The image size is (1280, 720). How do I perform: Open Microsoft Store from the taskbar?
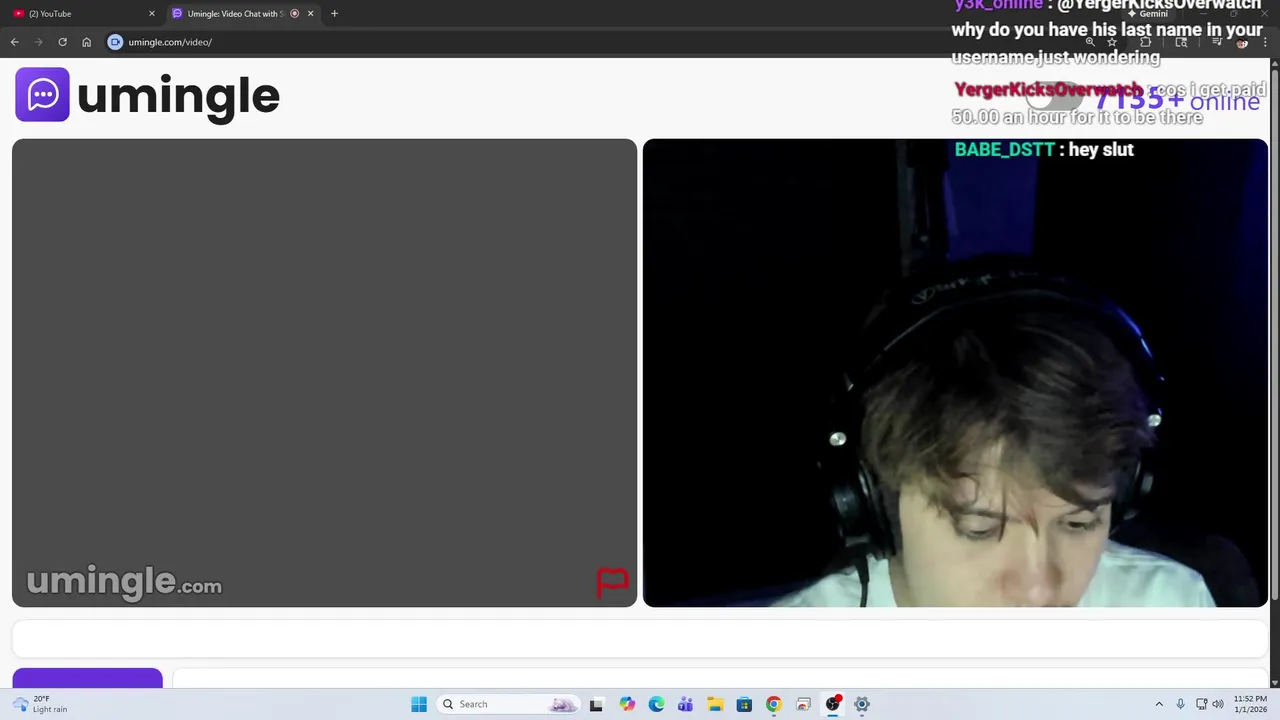coord(744,704)
